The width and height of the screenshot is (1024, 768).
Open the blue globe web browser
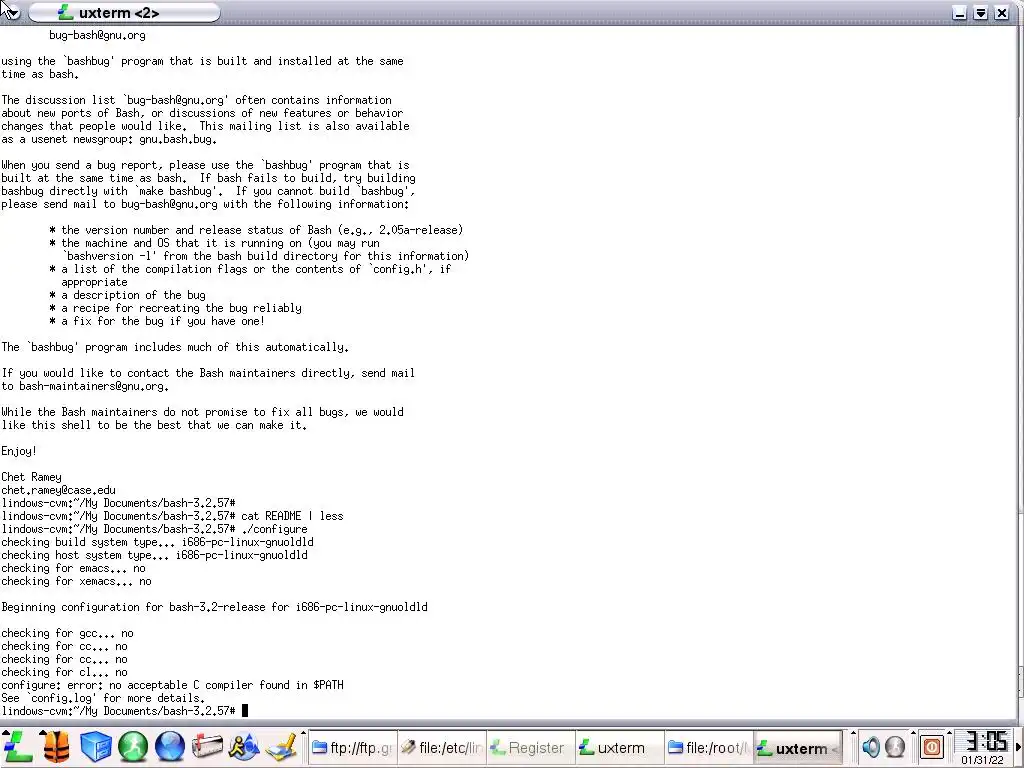(170, 747)
